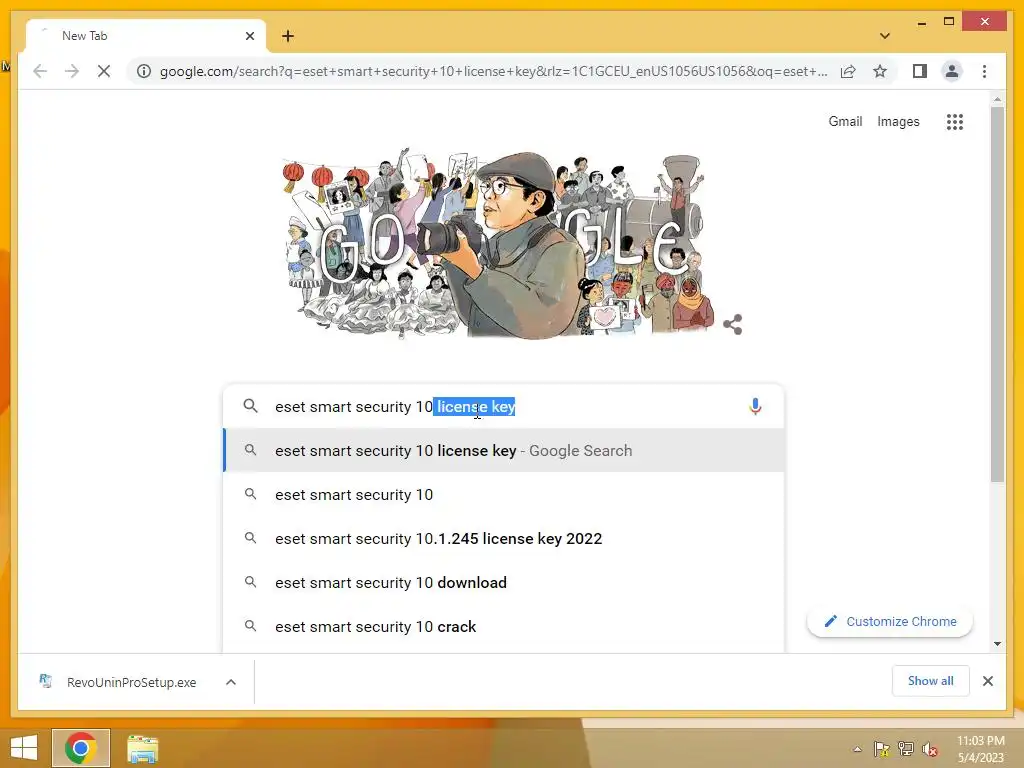Open the Google apps grid
The height and width of the screenshot is (768, 1024).
click(x=954, y=121)
